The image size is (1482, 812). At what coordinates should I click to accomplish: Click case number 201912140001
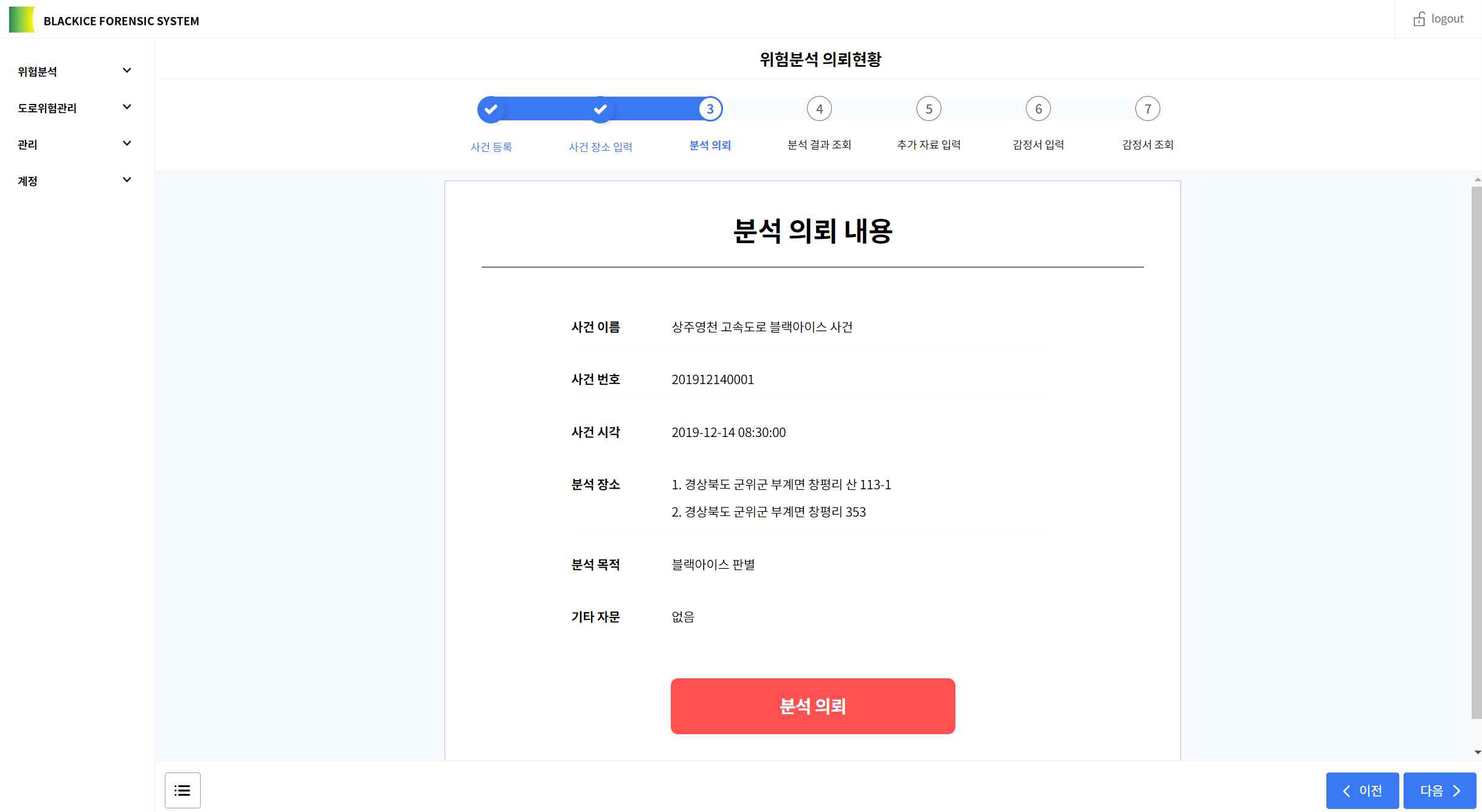[x=713, y=380]
